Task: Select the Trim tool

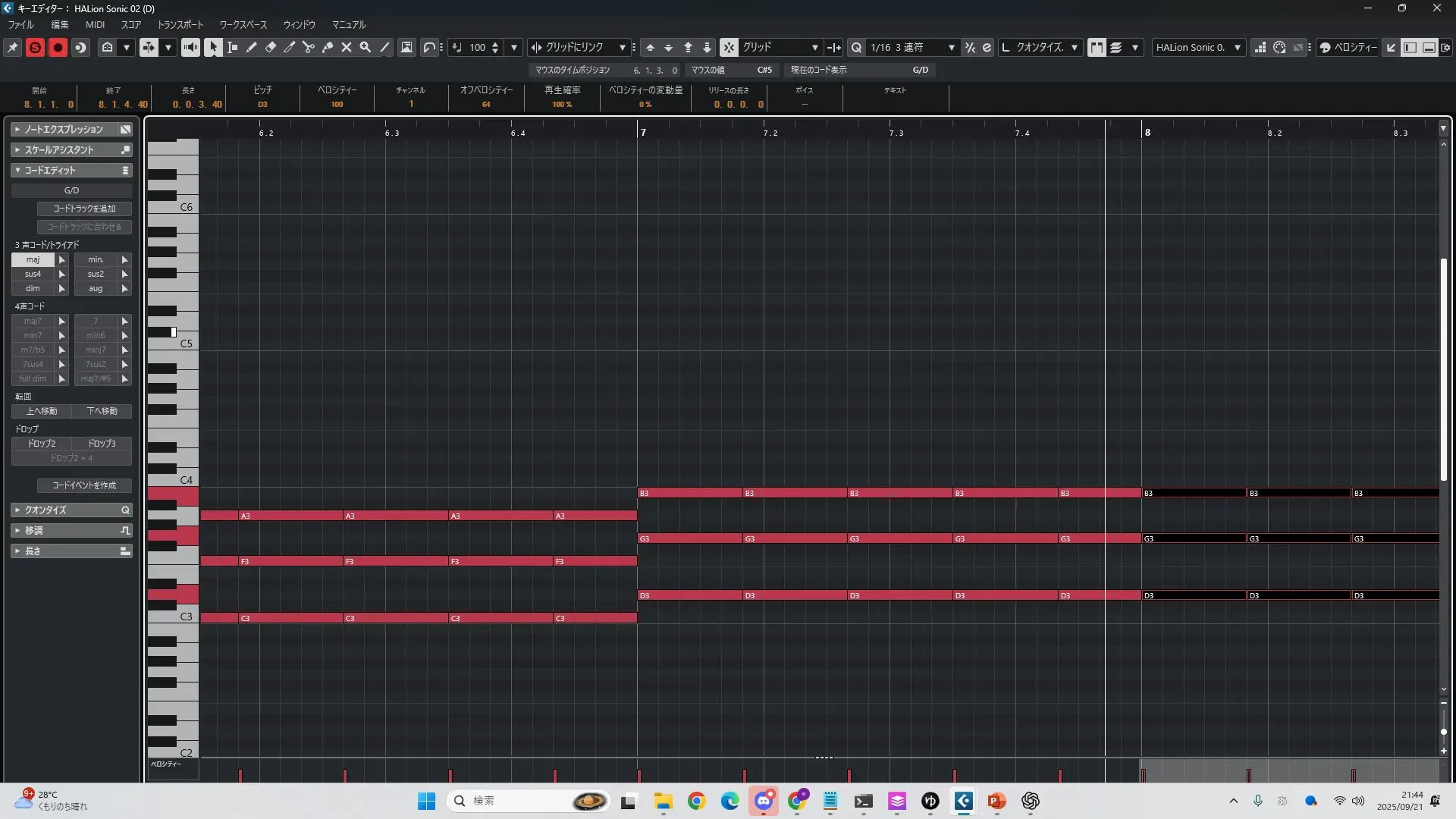Action: click(x=289, y=47)
